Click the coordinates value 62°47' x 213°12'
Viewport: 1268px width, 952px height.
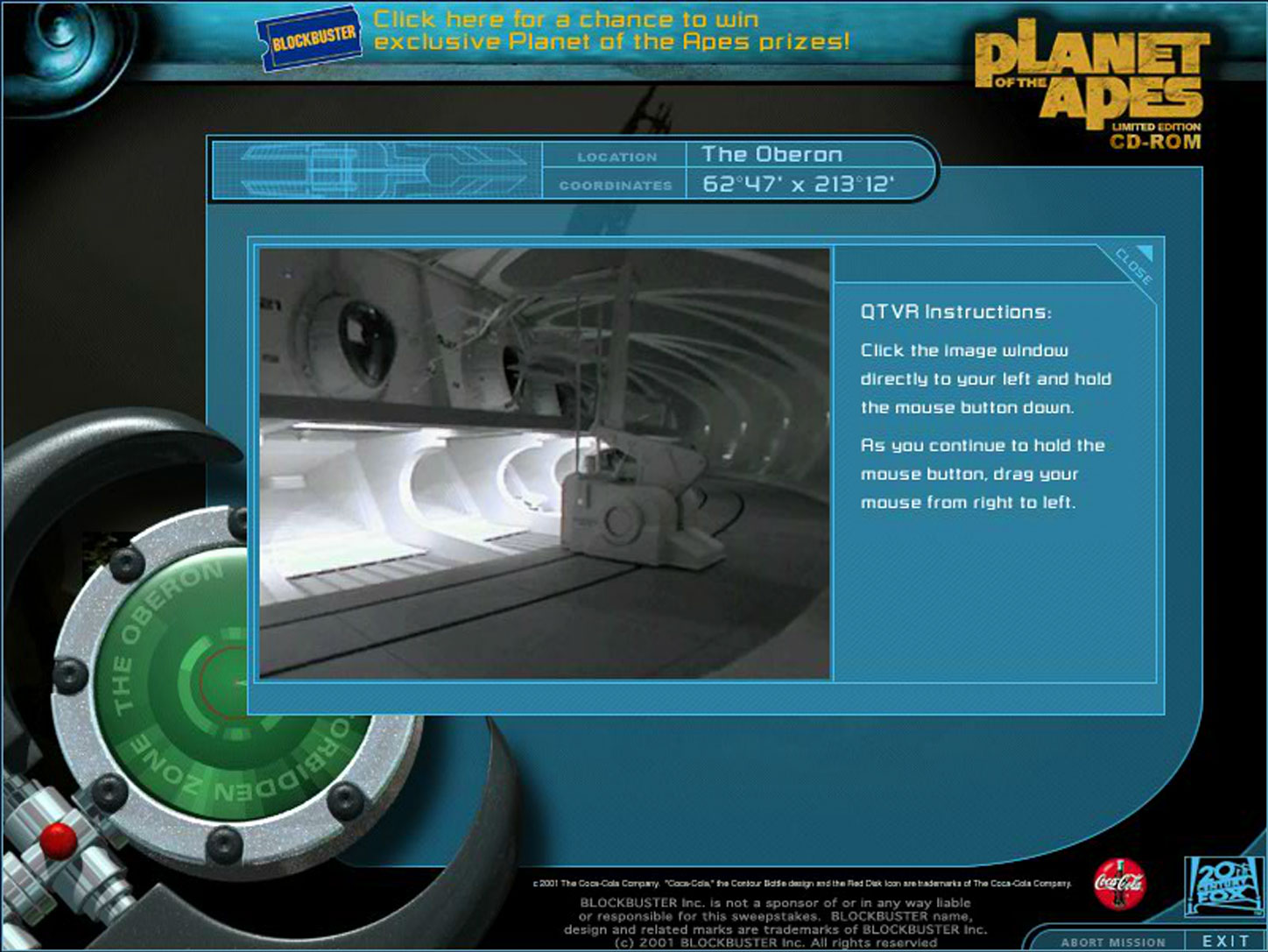click(x=798, y=184)
